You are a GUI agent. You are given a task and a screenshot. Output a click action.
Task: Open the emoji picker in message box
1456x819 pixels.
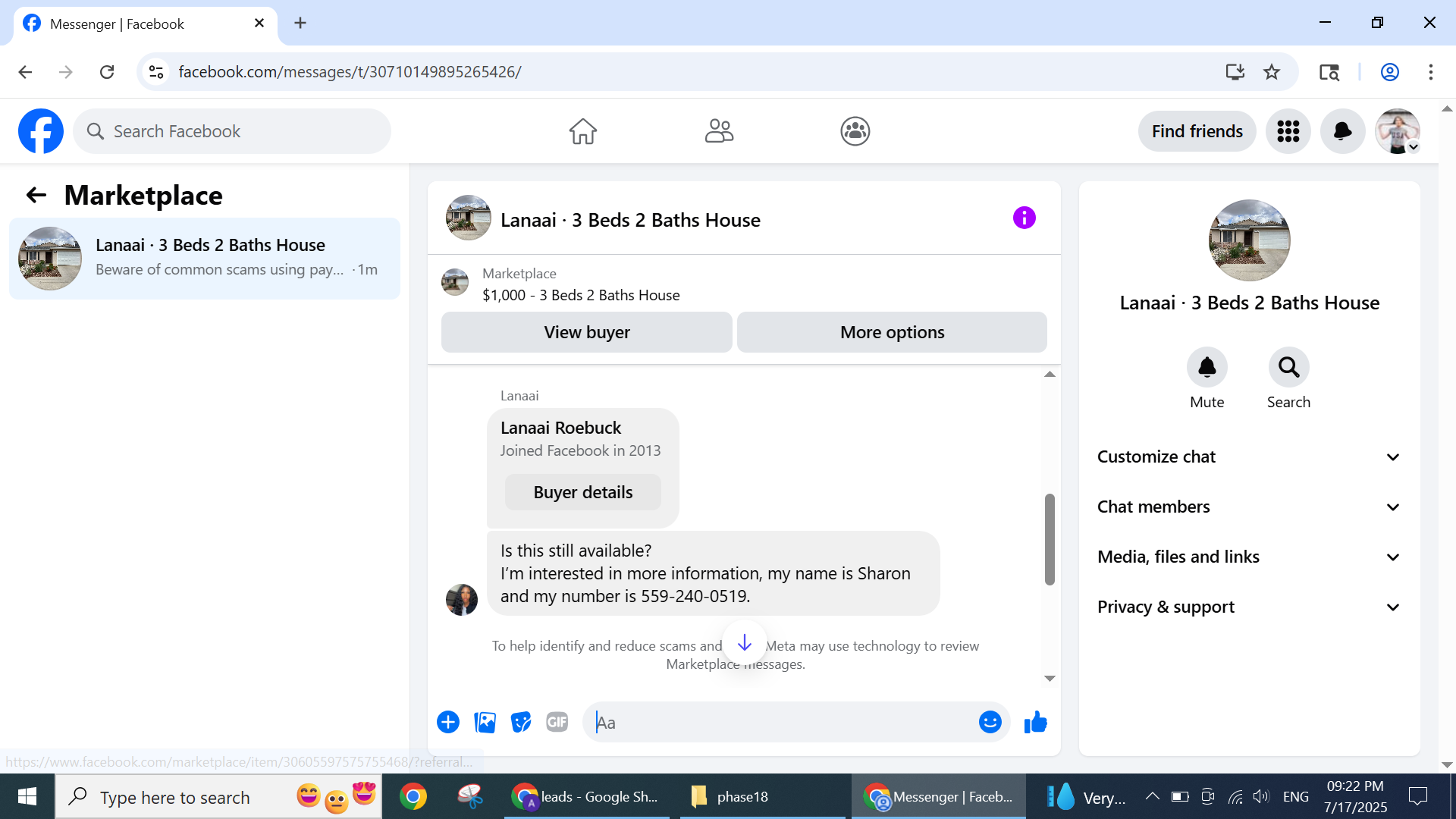pyautogui.click(x=990, y=722)
